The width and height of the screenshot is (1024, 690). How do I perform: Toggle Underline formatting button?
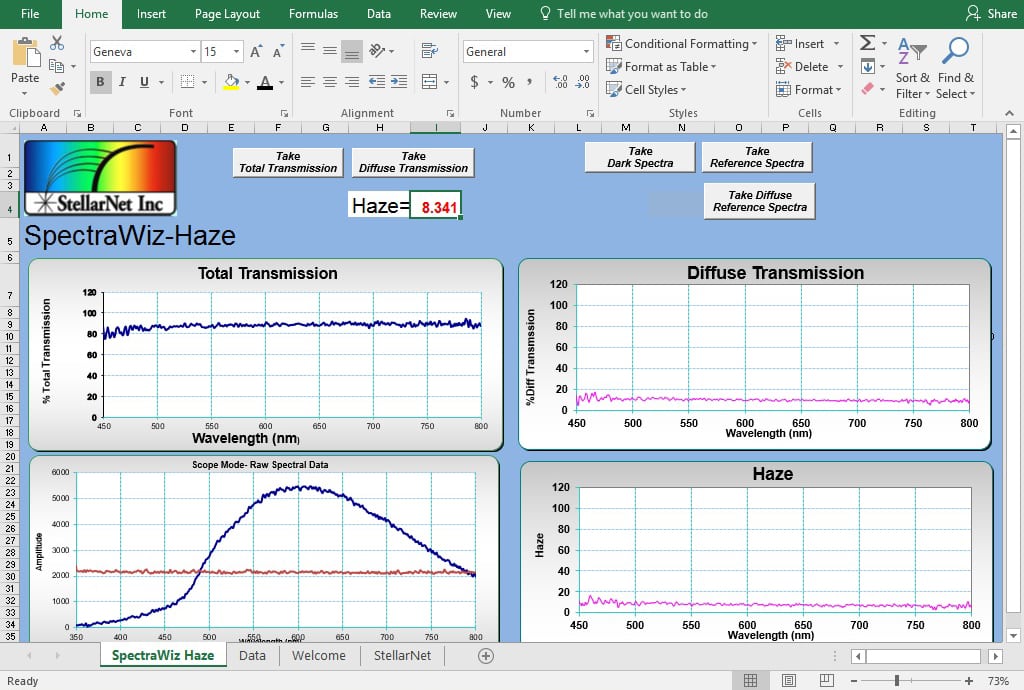coord(144,82)
